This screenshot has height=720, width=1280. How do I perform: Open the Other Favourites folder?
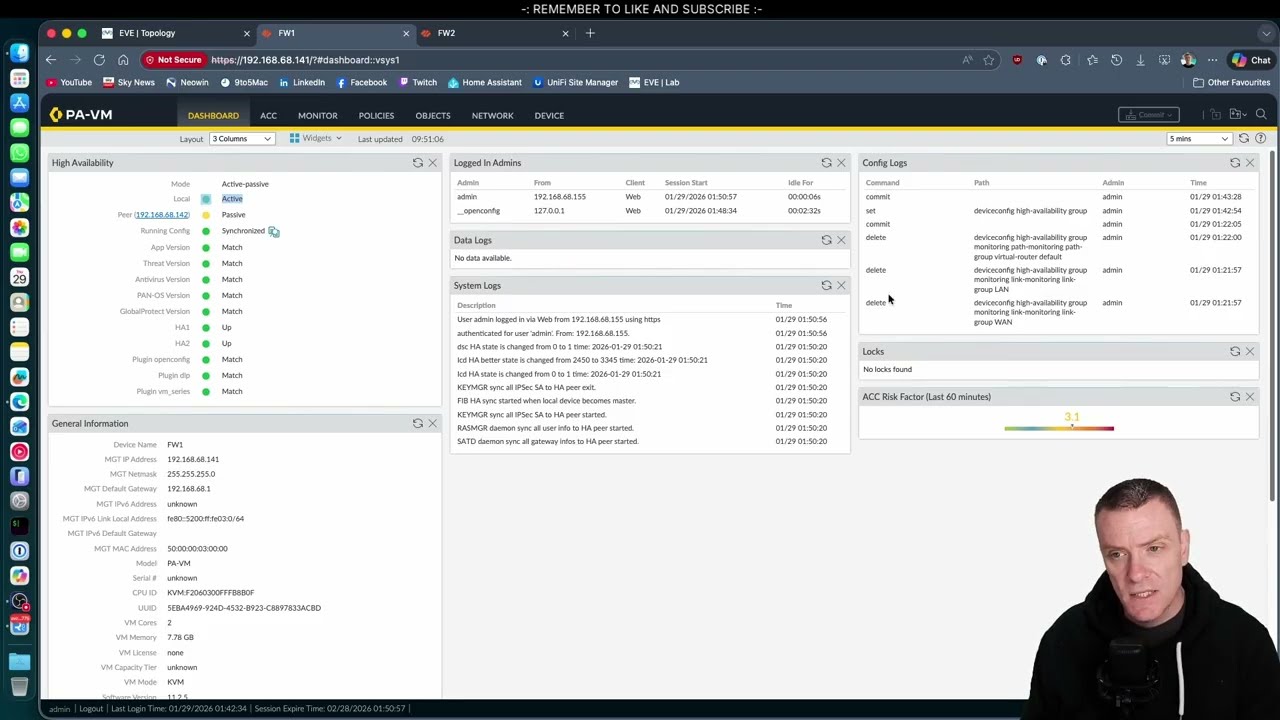[x=1231, y=82]
